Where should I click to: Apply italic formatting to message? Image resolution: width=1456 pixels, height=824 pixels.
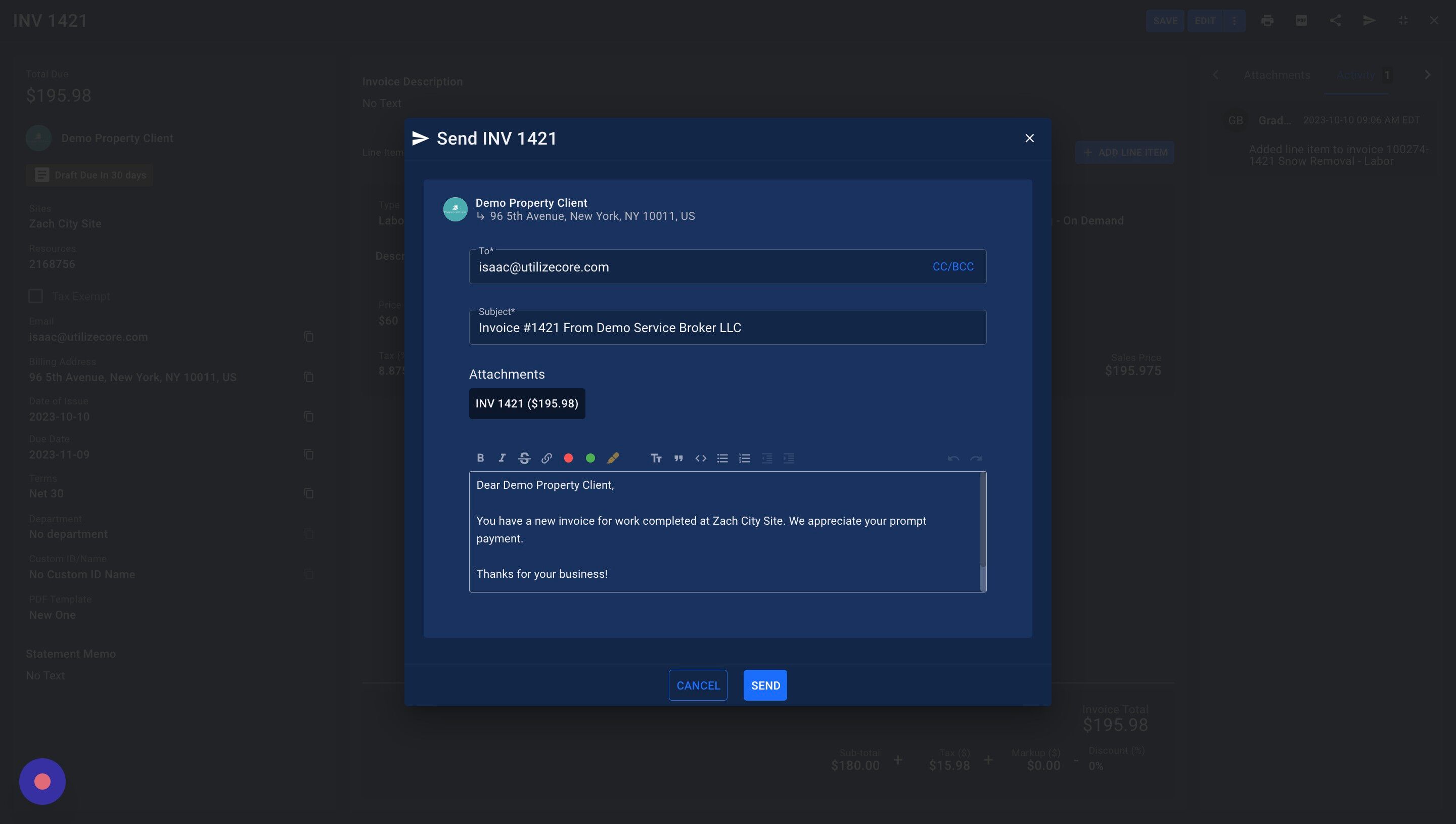(x=502, y=458)
